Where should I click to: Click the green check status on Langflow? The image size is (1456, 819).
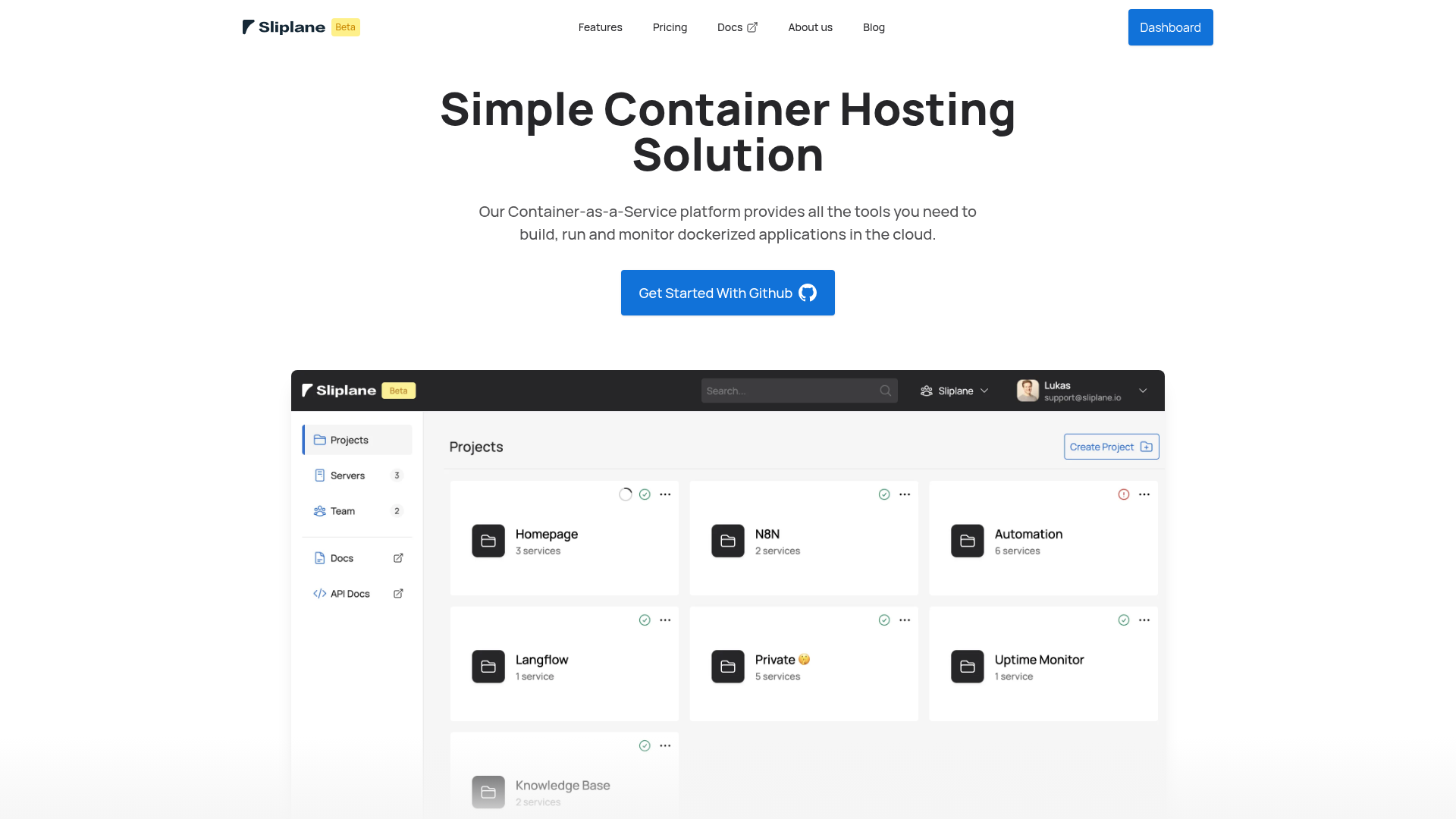[644, 620]
